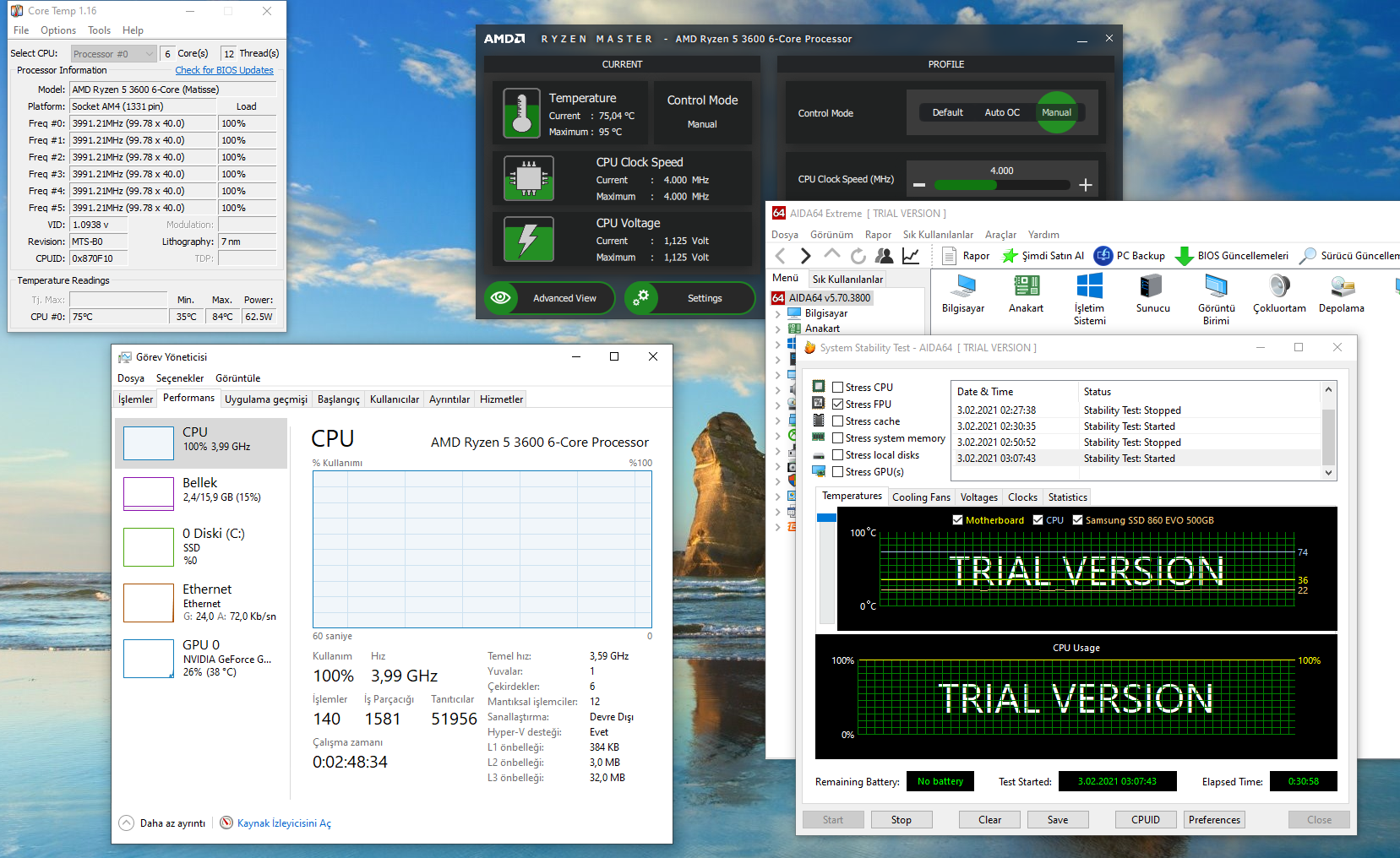Image resolution: width=1400 pixels, height=858 pixels.
Task: Open Preferences in Stability Test
Action: tap(1214, 820)
